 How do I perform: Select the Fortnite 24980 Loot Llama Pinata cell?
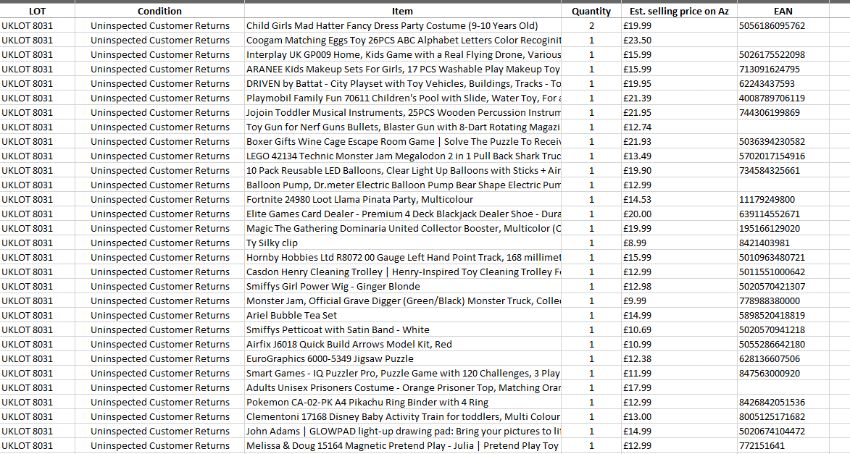pos(403,200)
